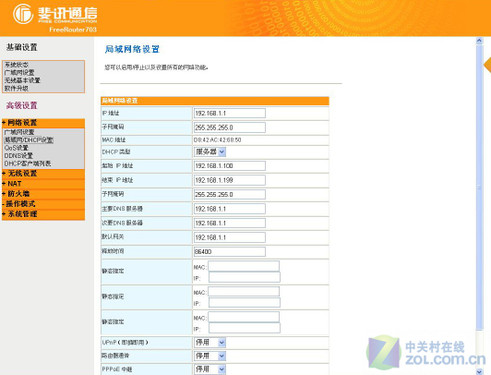Click the MAC field of first static binding
Viewport: 491px width, 375px height.
[244, 266]
